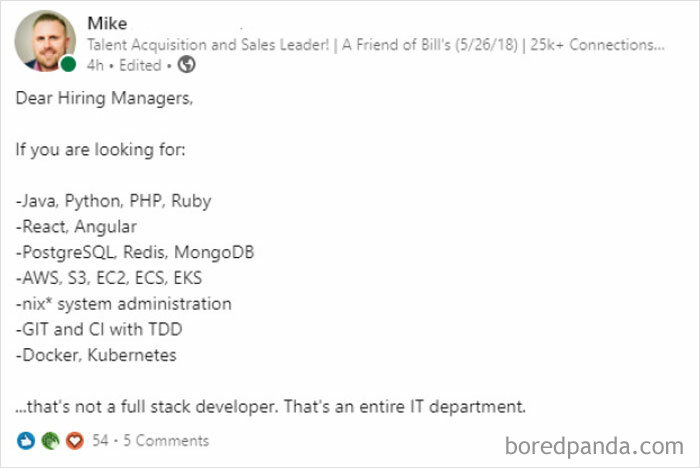700x468 pixels.
Task: Click the green clapping Celebrate reaction icon
Action: 49,440
